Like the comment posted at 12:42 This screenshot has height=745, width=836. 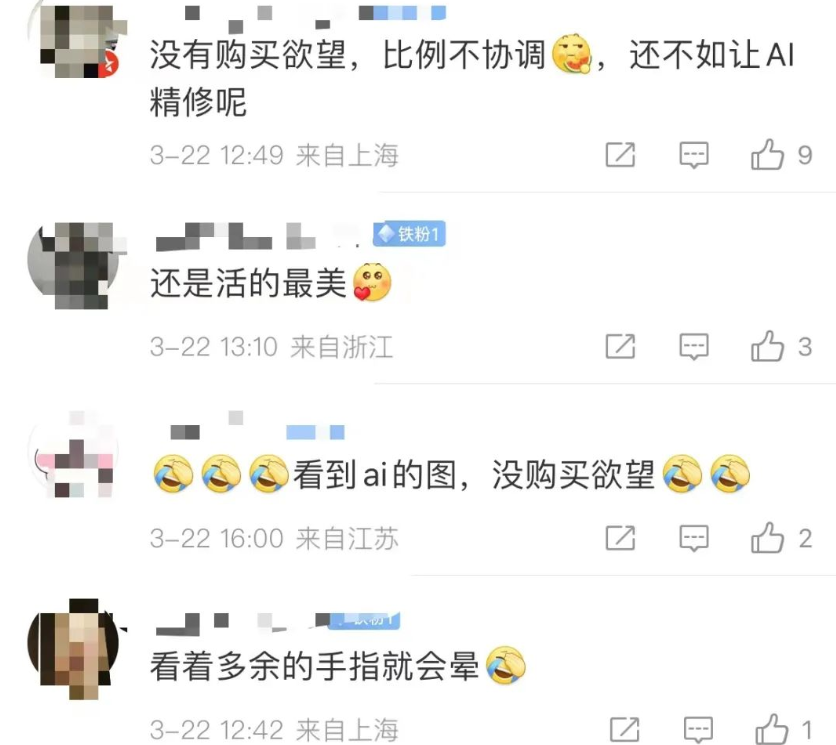[771, 729]
